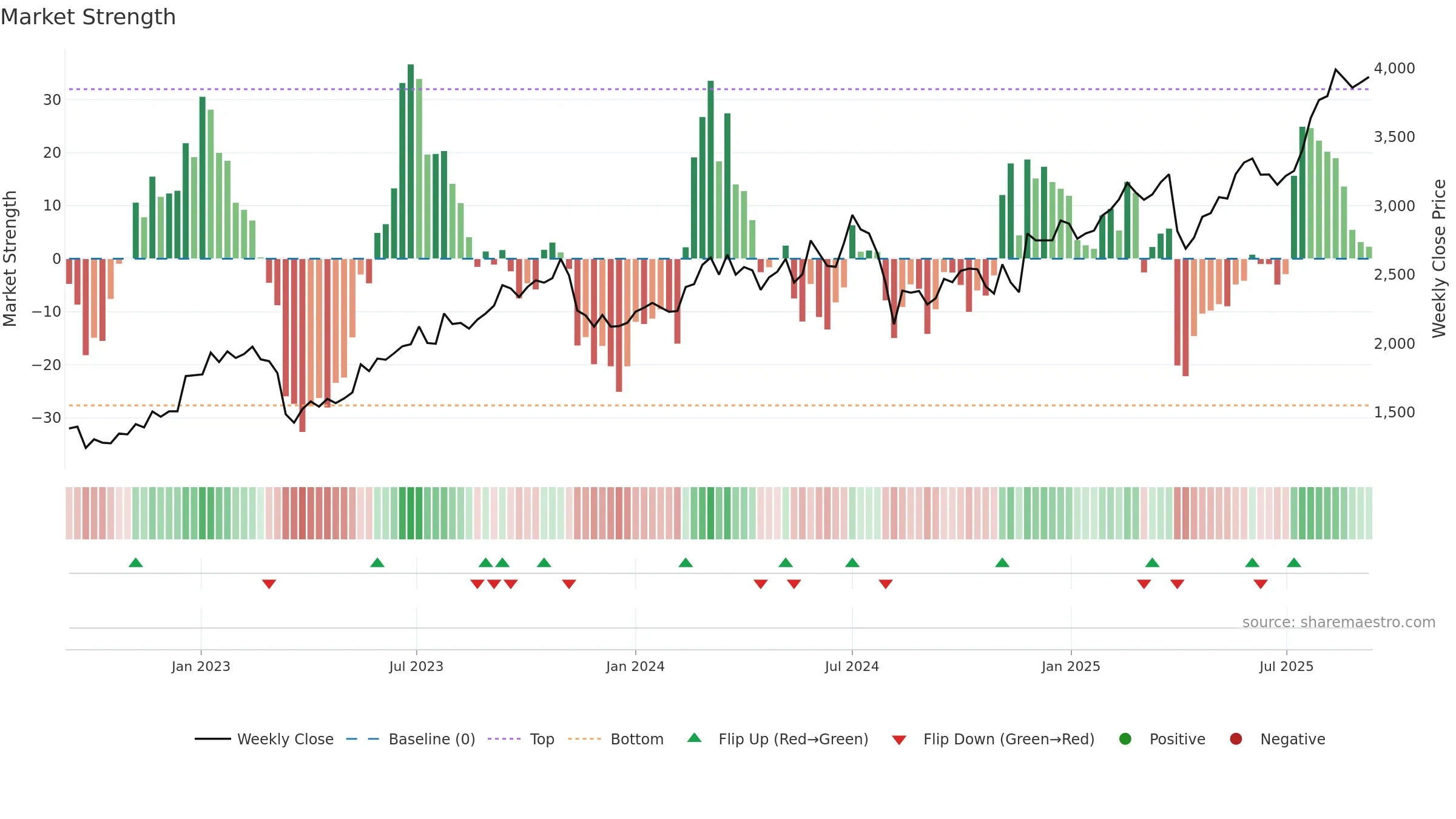Viewport: 1456px width, 819px height.
Task: Click the 1,500 price tick label
Action: 1394,413
